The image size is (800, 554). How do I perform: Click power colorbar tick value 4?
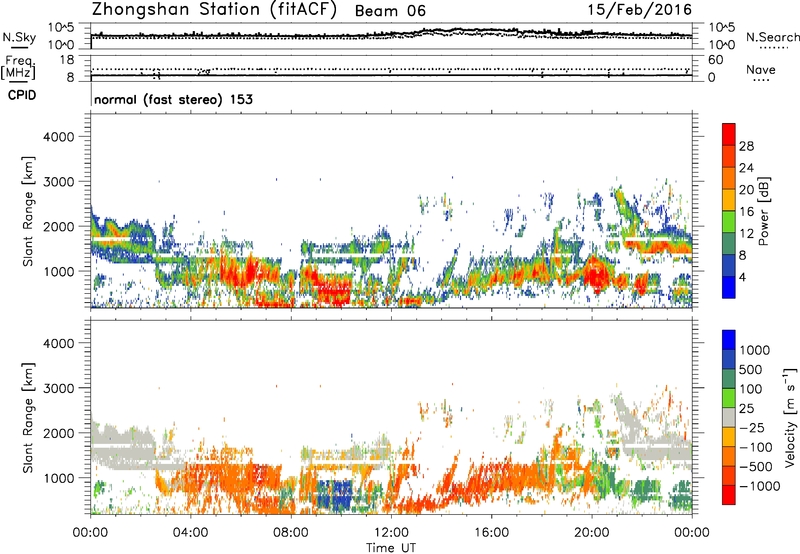coord(743,277)
